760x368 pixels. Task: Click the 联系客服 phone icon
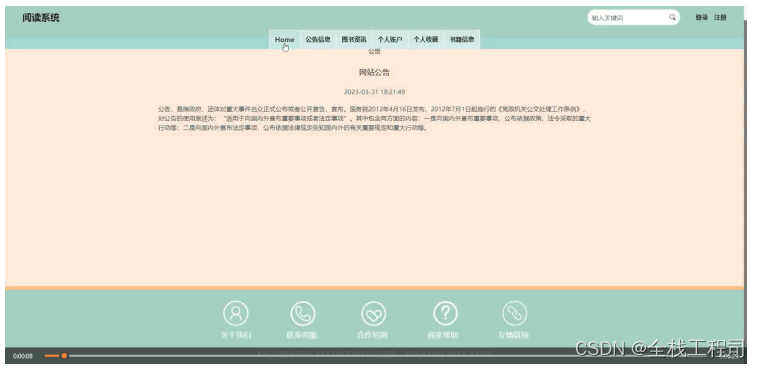tap(303, 313)
